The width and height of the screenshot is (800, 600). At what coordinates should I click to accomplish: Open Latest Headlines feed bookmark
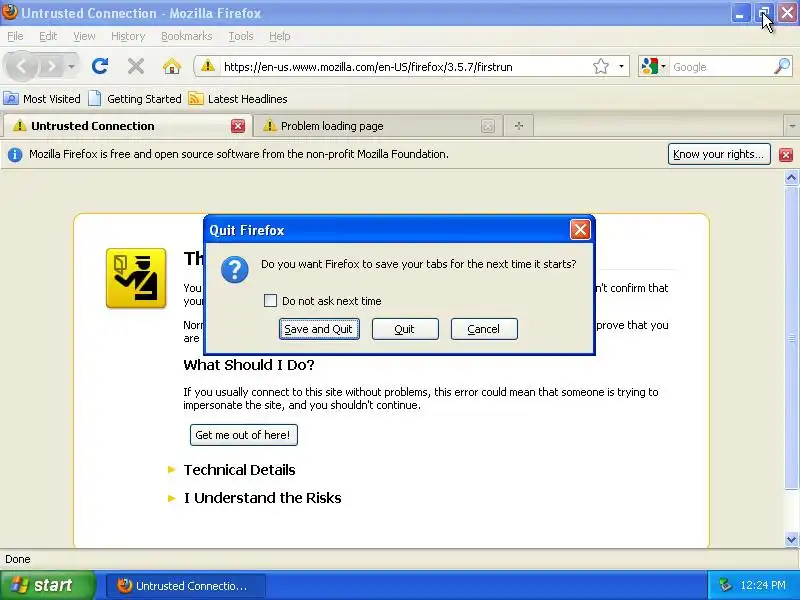point(238,99)
